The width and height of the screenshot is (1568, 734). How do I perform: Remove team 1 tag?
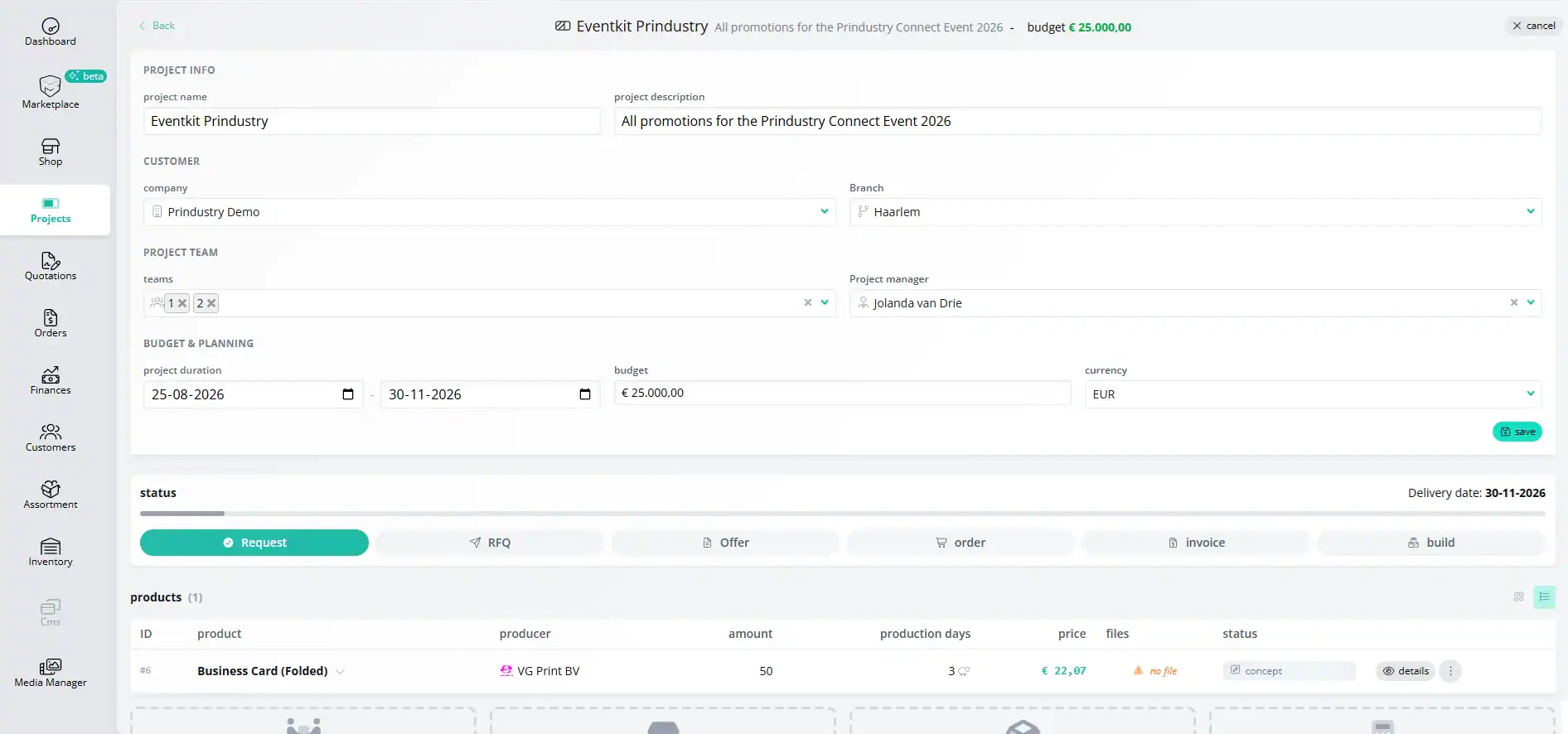(x=182, y=303)
